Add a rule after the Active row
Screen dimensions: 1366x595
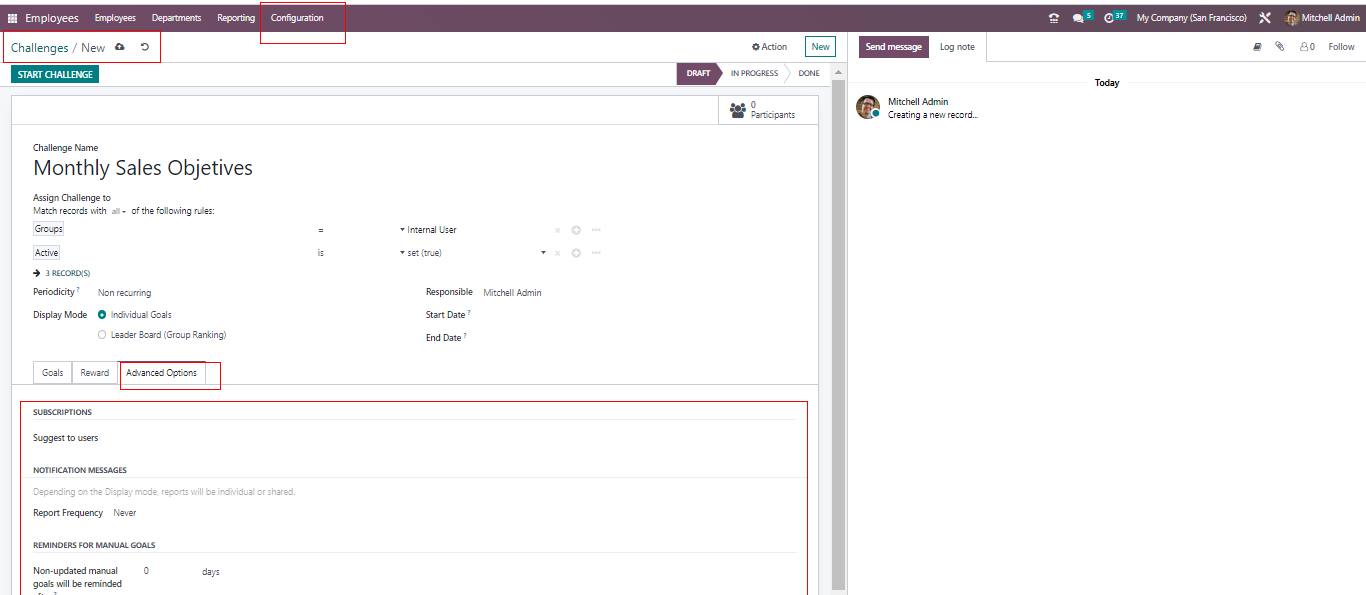(576, 253)
